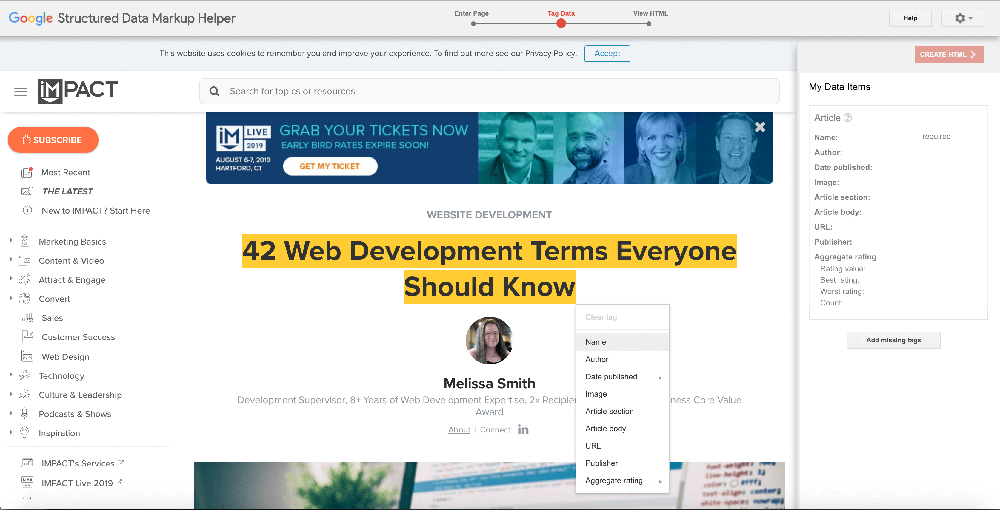Open the Sales sidebar link
The width and height of the screenshot is (1000, 510).
tap(52, 318)
